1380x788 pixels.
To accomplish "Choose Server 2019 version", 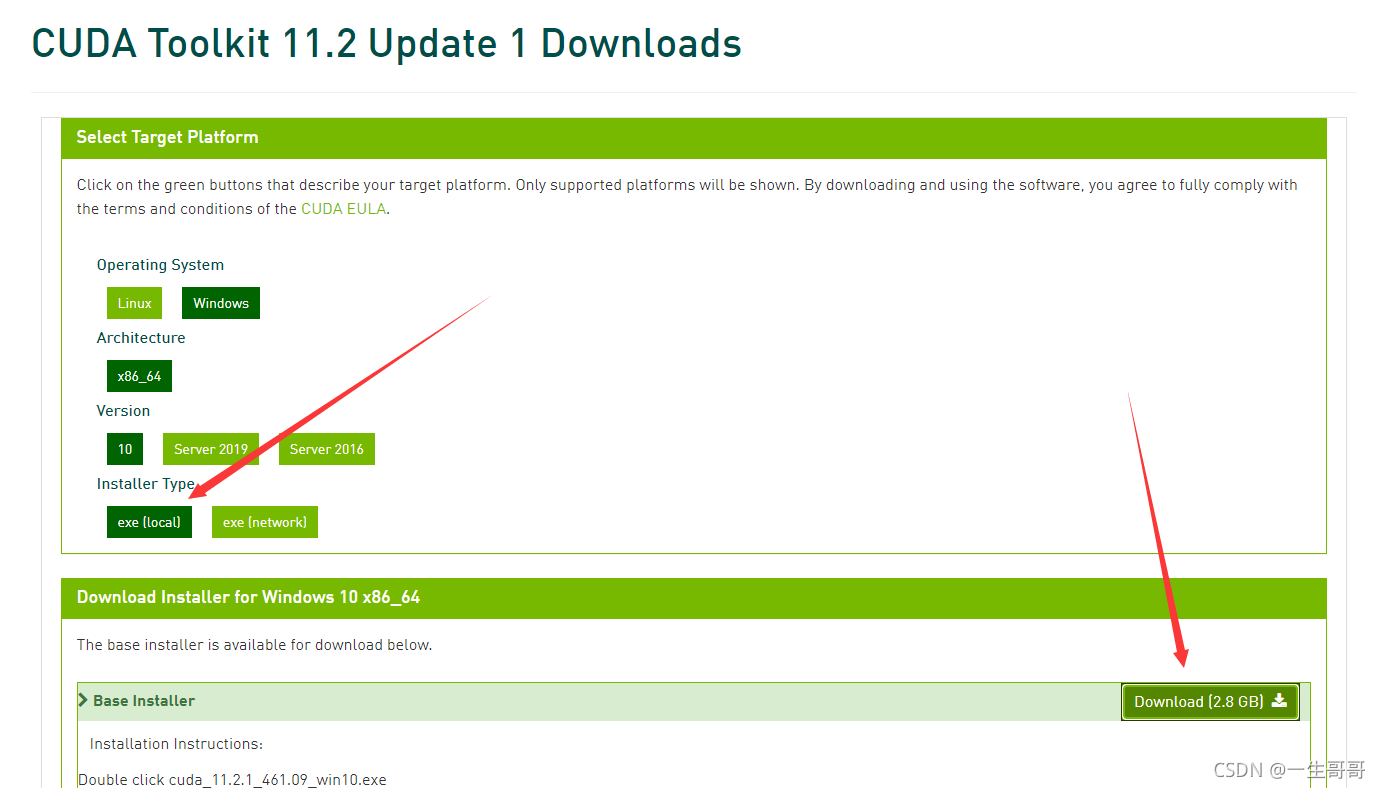I will pyautogui.click(x=211, y=449).
